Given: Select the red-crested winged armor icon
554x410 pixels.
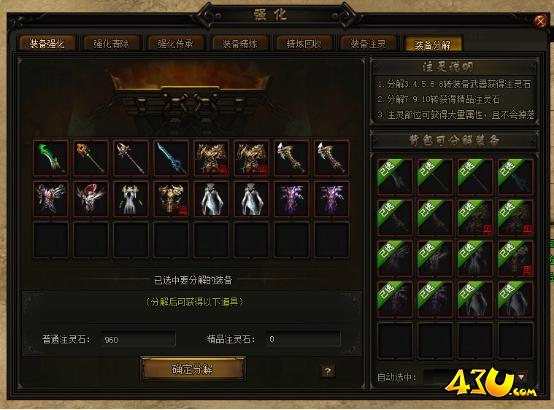Looking at the screenshot, I should [90, 199].
